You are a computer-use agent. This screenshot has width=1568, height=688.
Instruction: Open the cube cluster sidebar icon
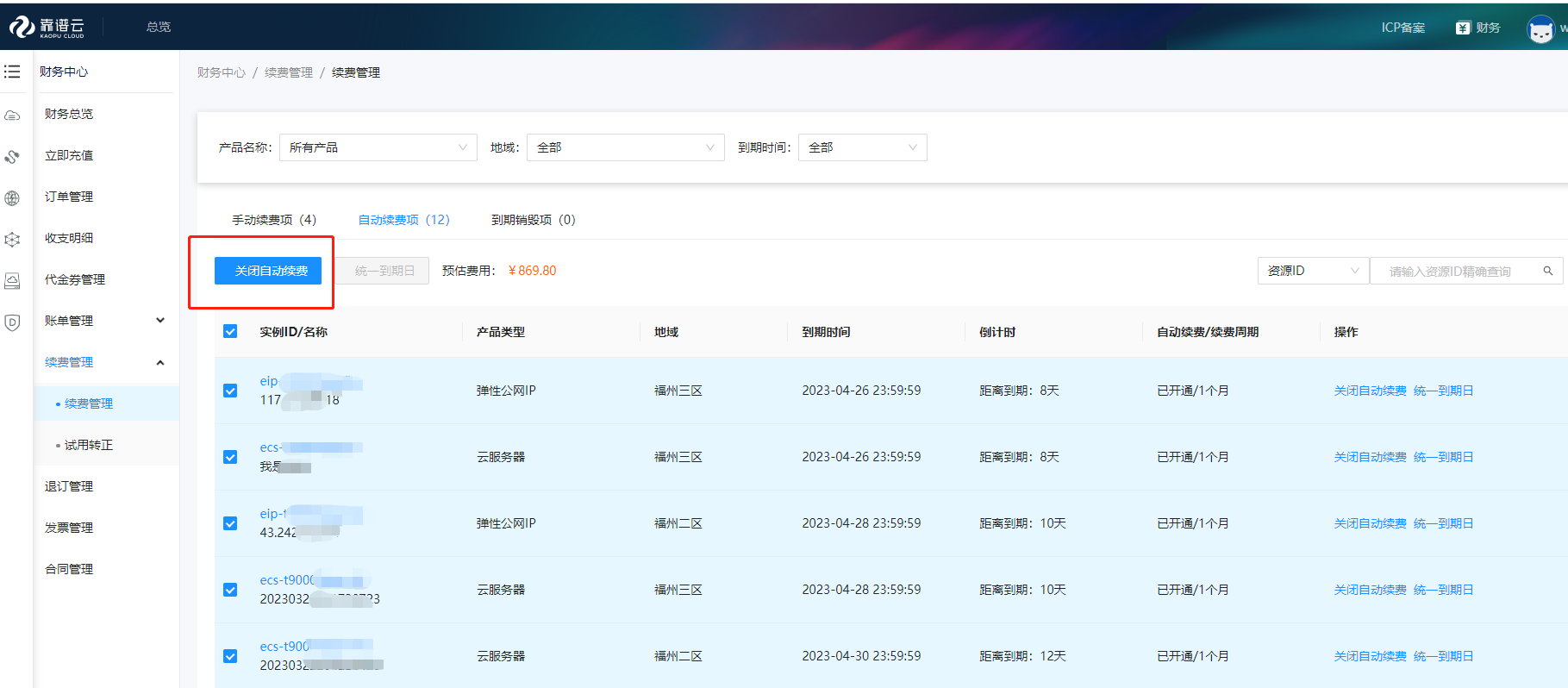click(x=12, y=240)
